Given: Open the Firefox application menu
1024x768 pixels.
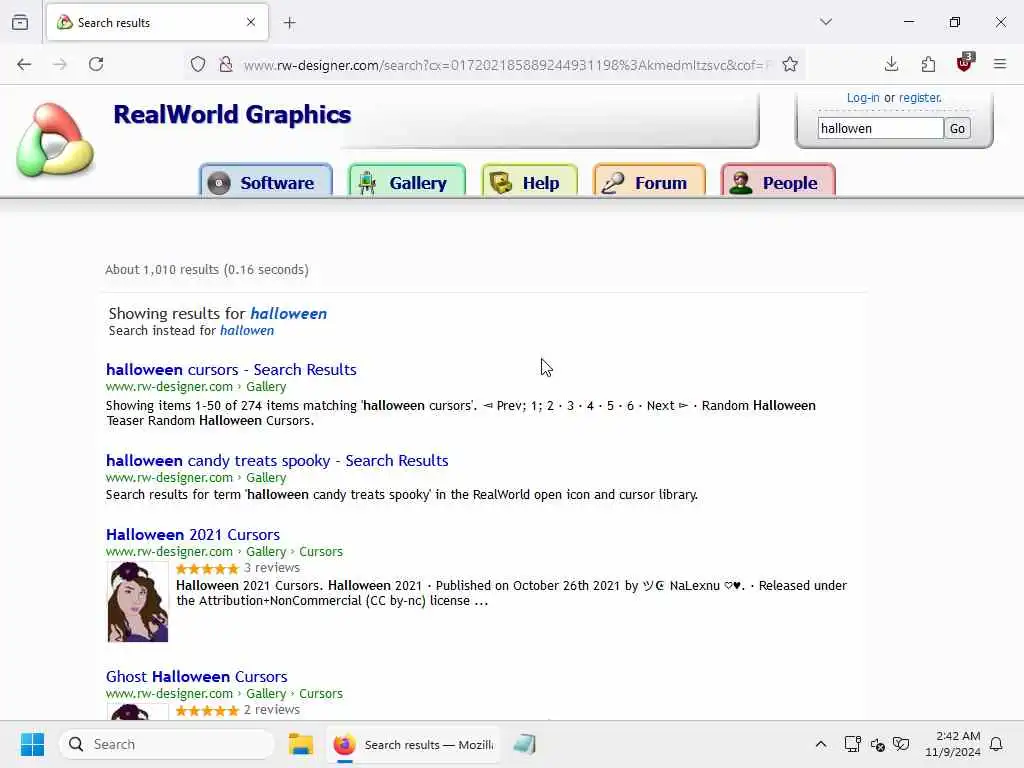Looking at the screenshot, I should [1000, 64].
